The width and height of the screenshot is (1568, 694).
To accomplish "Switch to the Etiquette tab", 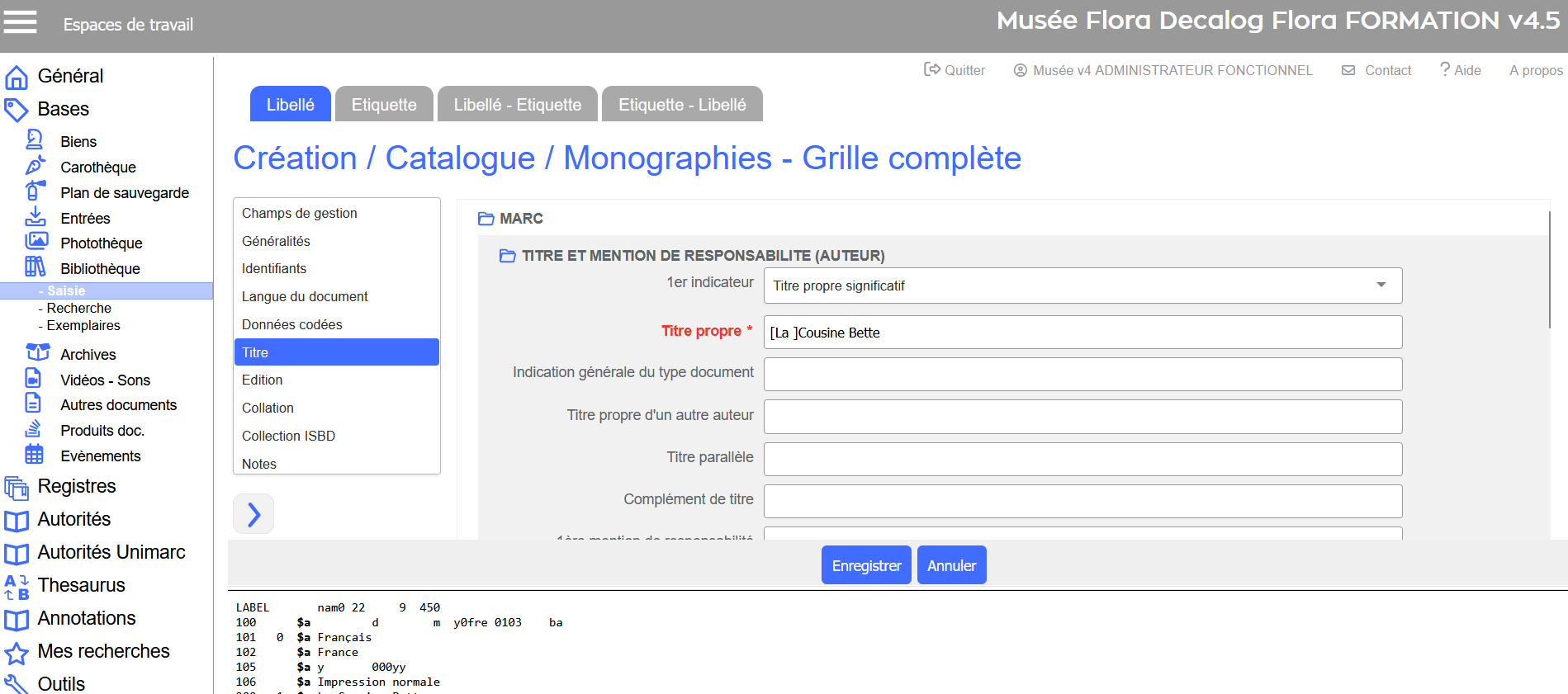I will 384,105.
